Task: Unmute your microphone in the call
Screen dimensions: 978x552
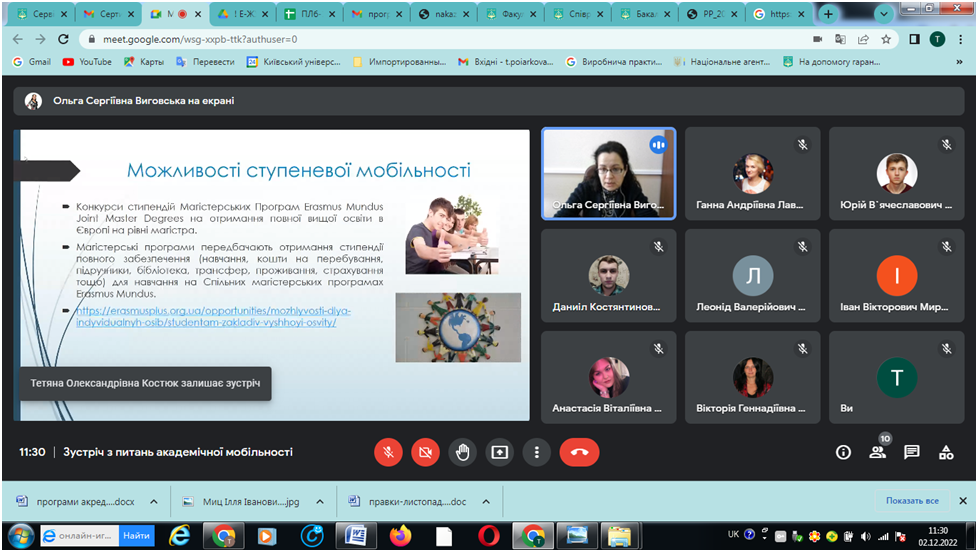Action: [388, 452]
